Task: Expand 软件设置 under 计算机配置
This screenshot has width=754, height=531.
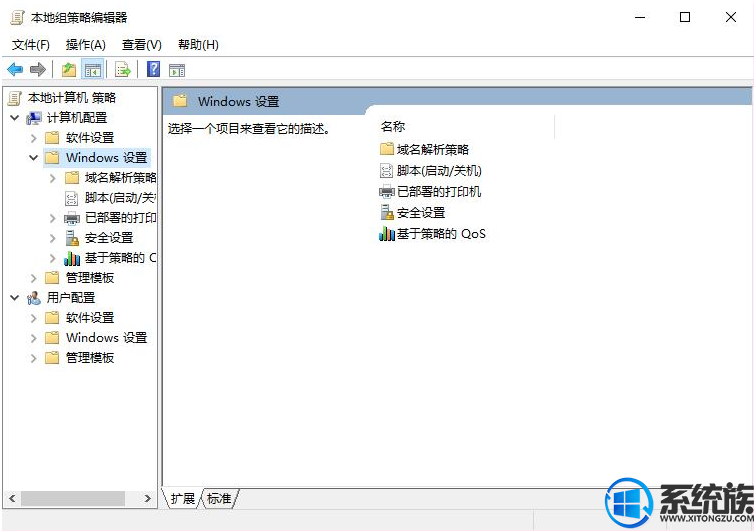Action: [34, 138]
